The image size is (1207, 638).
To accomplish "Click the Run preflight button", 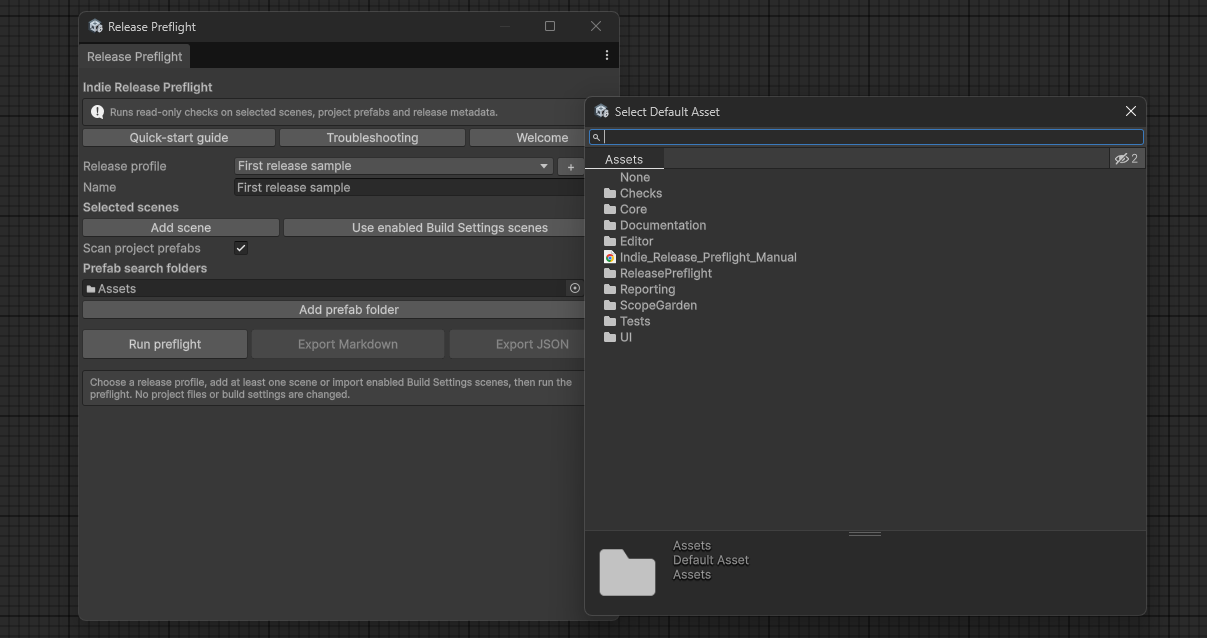I will 165,344.
